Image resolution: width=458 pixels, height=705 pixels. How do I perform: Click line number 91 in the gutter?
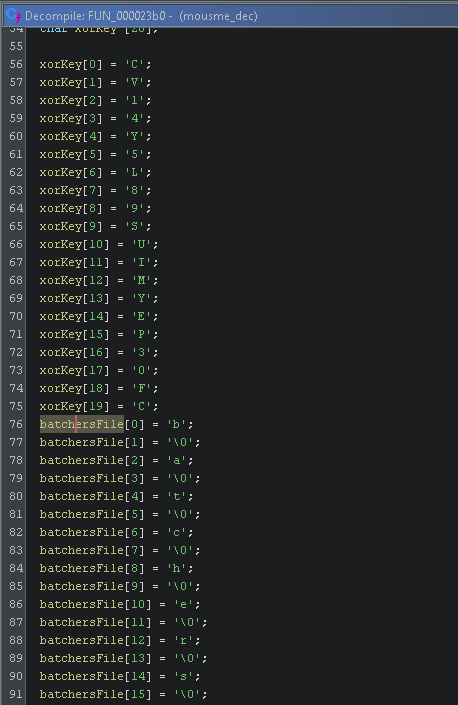click(16, 694)
